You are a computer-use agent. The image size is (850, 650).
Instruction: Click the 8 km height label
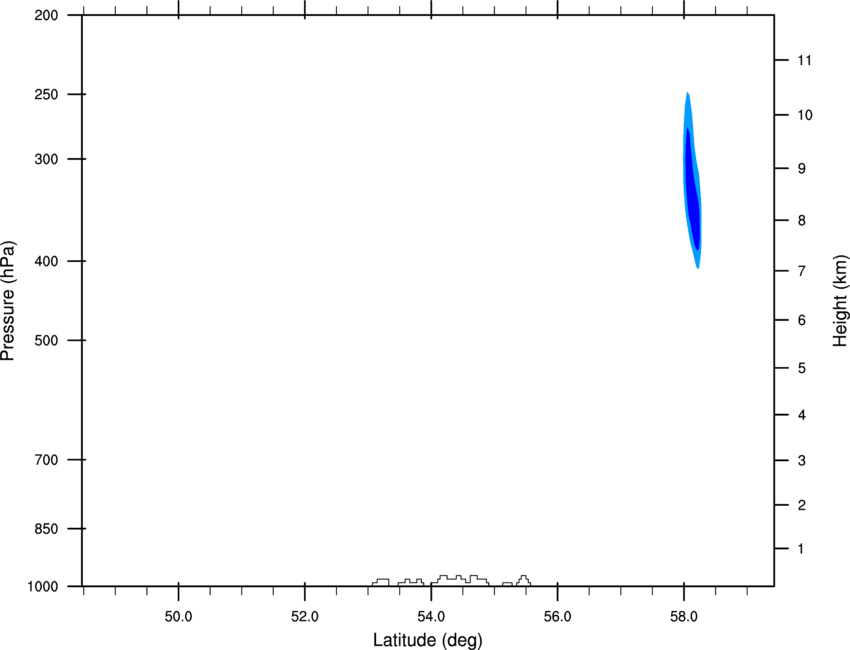(802, 220)
